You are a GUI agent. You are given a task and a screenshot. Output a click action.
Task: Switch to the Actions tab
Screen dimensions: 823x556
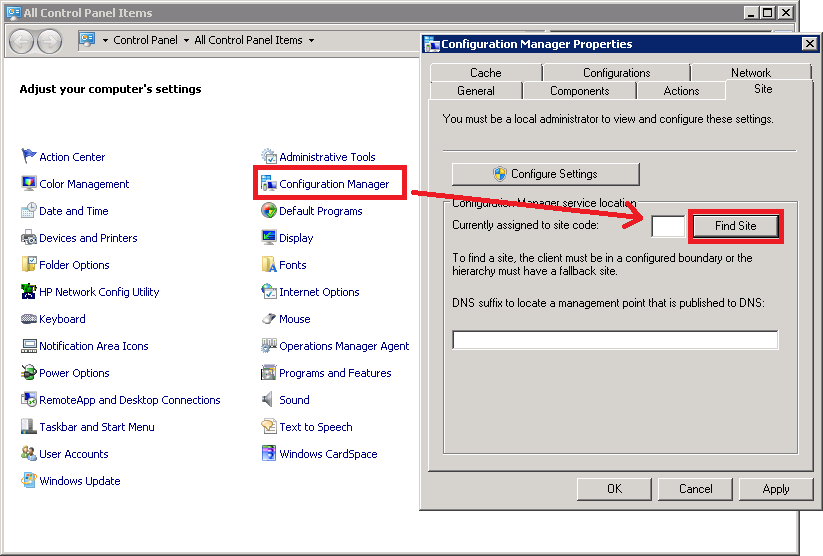(x=681, y=90)
